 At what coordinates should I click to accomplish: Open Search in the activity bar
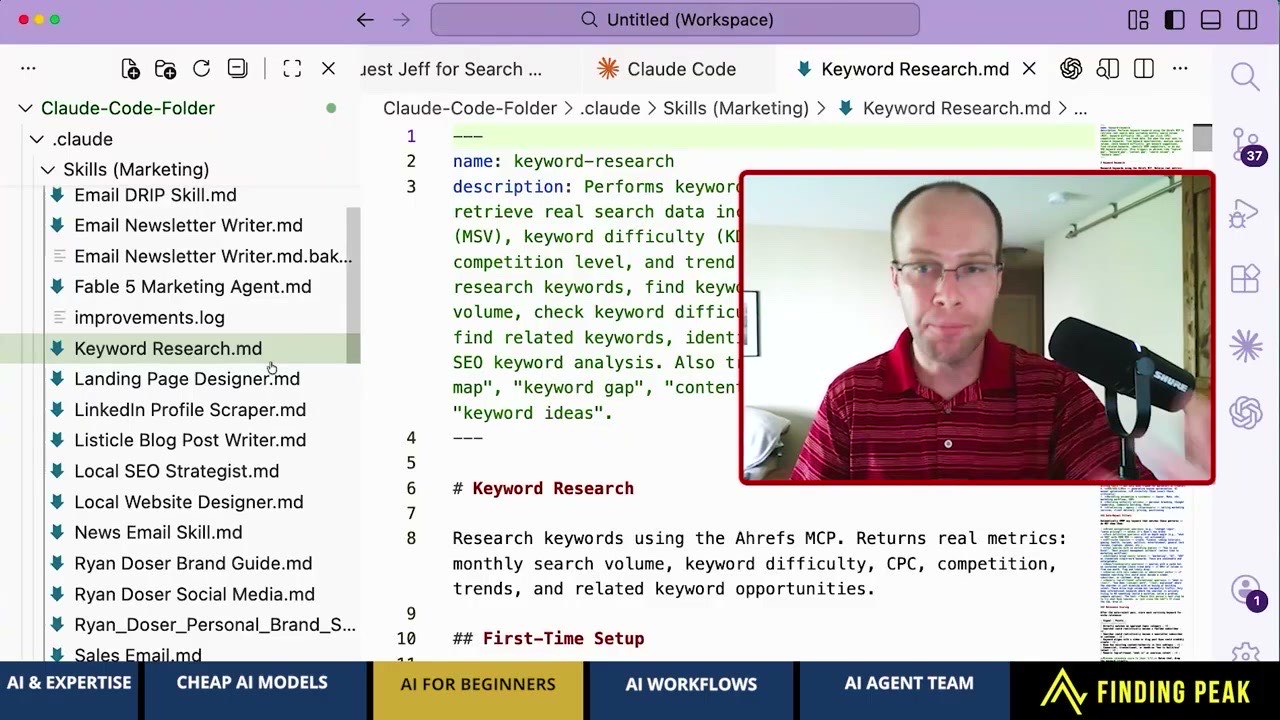(1245, 77)
